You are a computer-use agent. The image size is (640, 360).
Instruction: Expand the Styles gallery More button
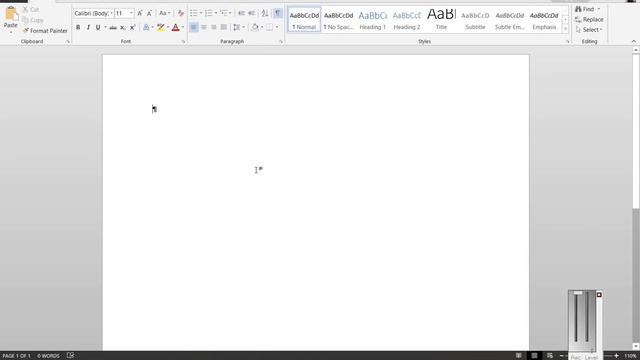tap(565, 29)
